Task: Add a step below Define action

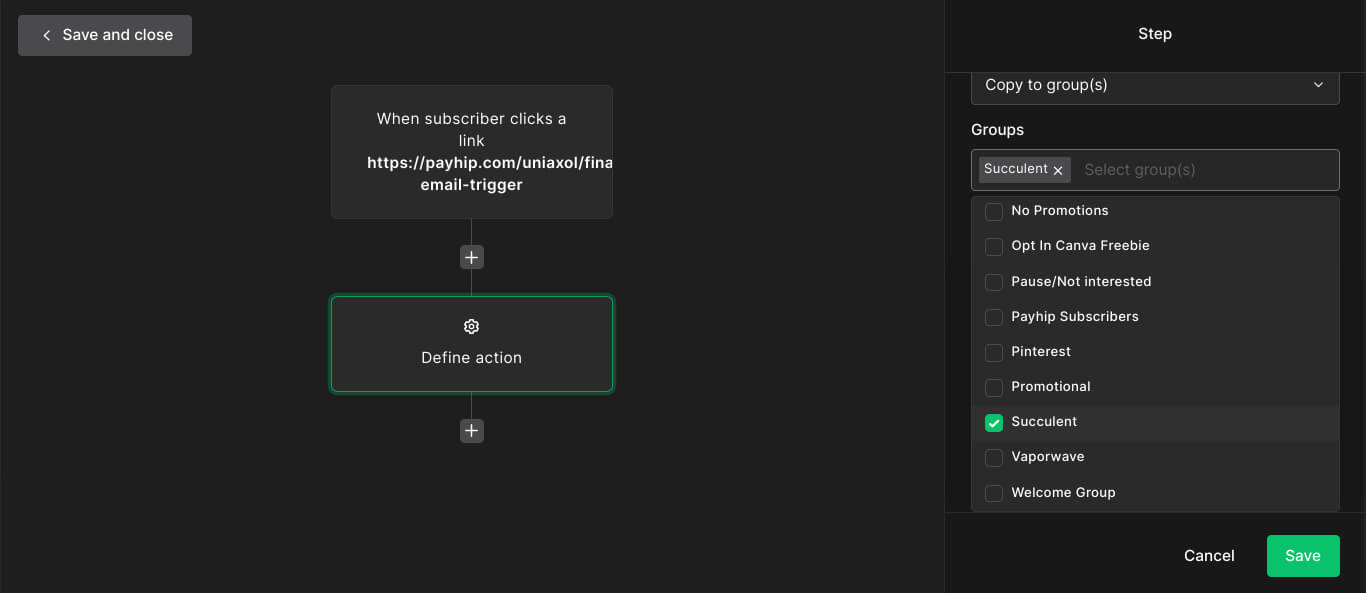Action: (x=472, y=431)
